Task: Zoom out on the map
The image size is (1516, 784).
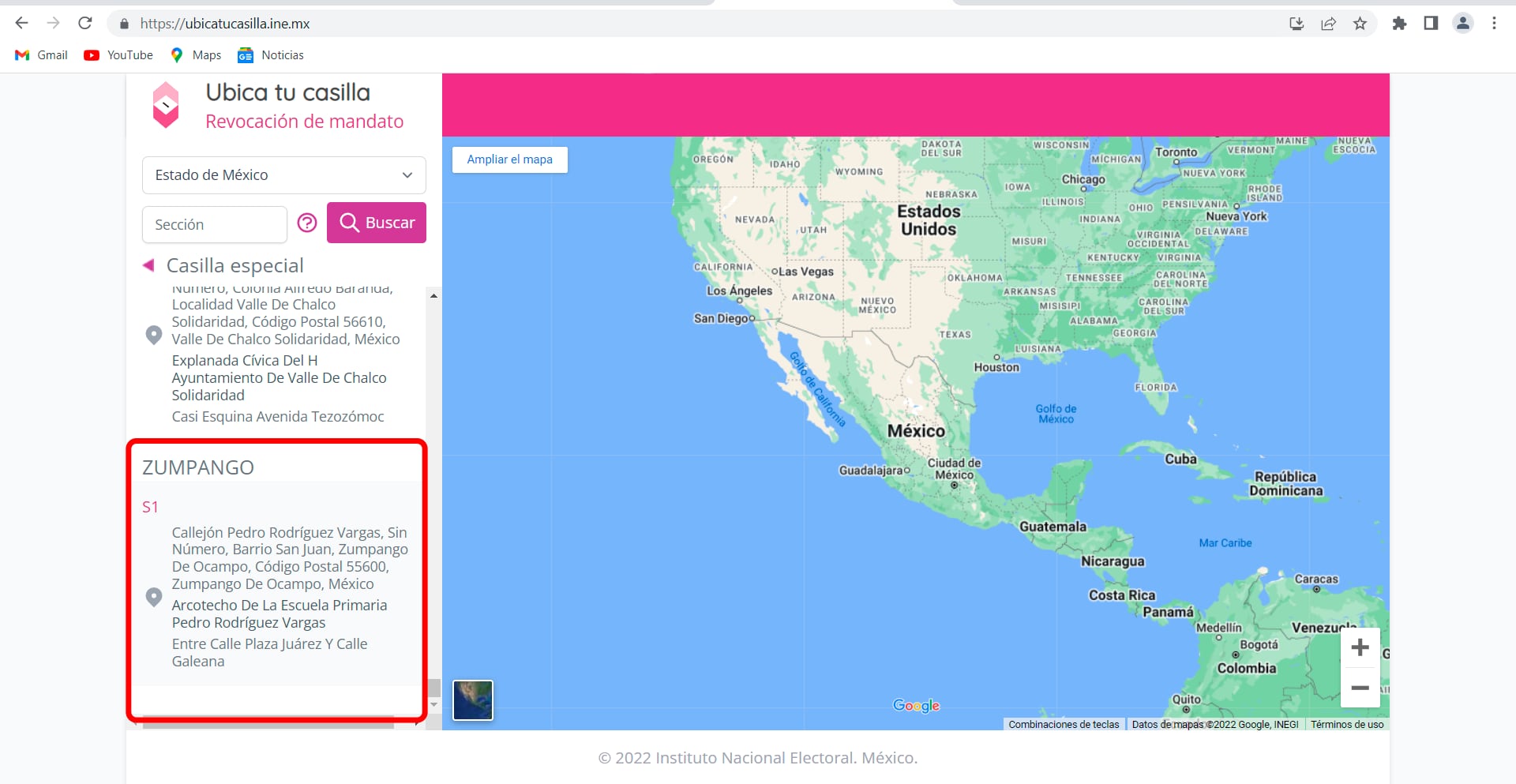Action: 1360,688
